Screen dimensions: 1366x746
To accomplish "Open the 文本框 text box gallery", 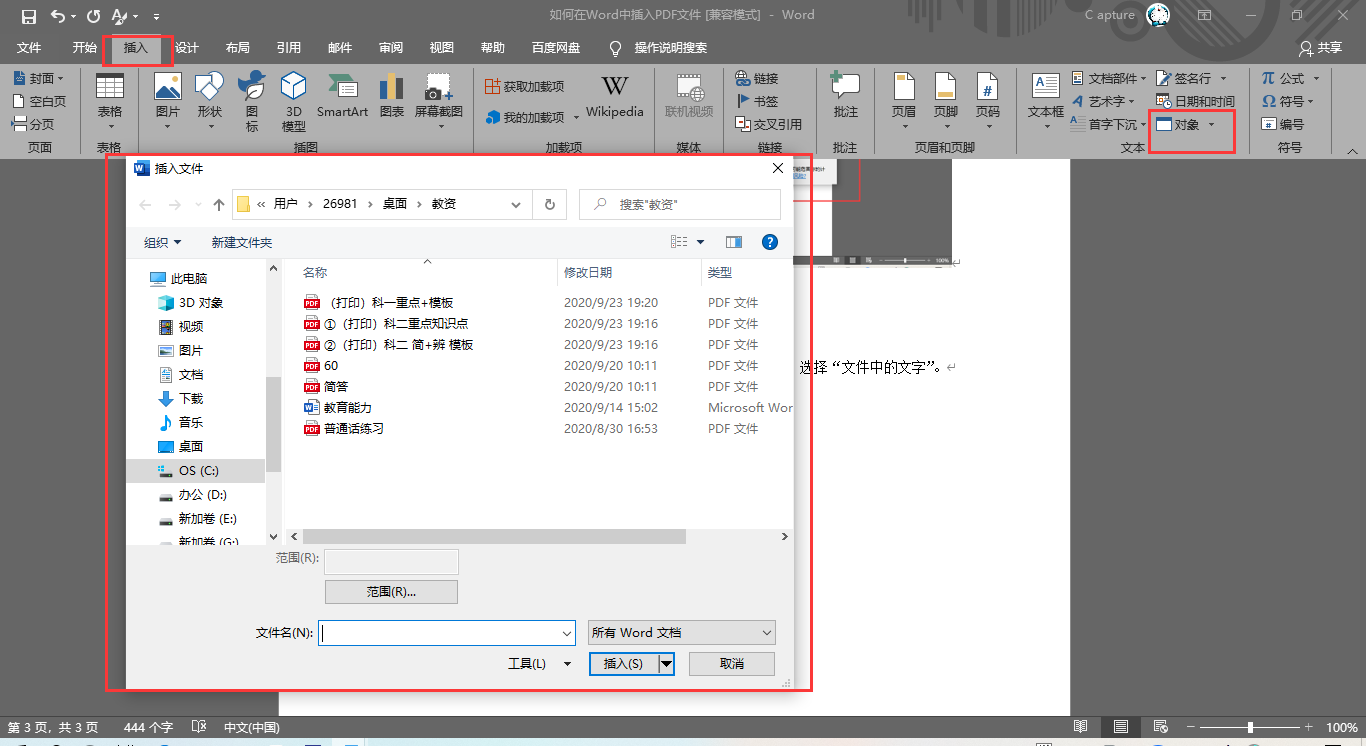I will click(x=1046, y=102).
